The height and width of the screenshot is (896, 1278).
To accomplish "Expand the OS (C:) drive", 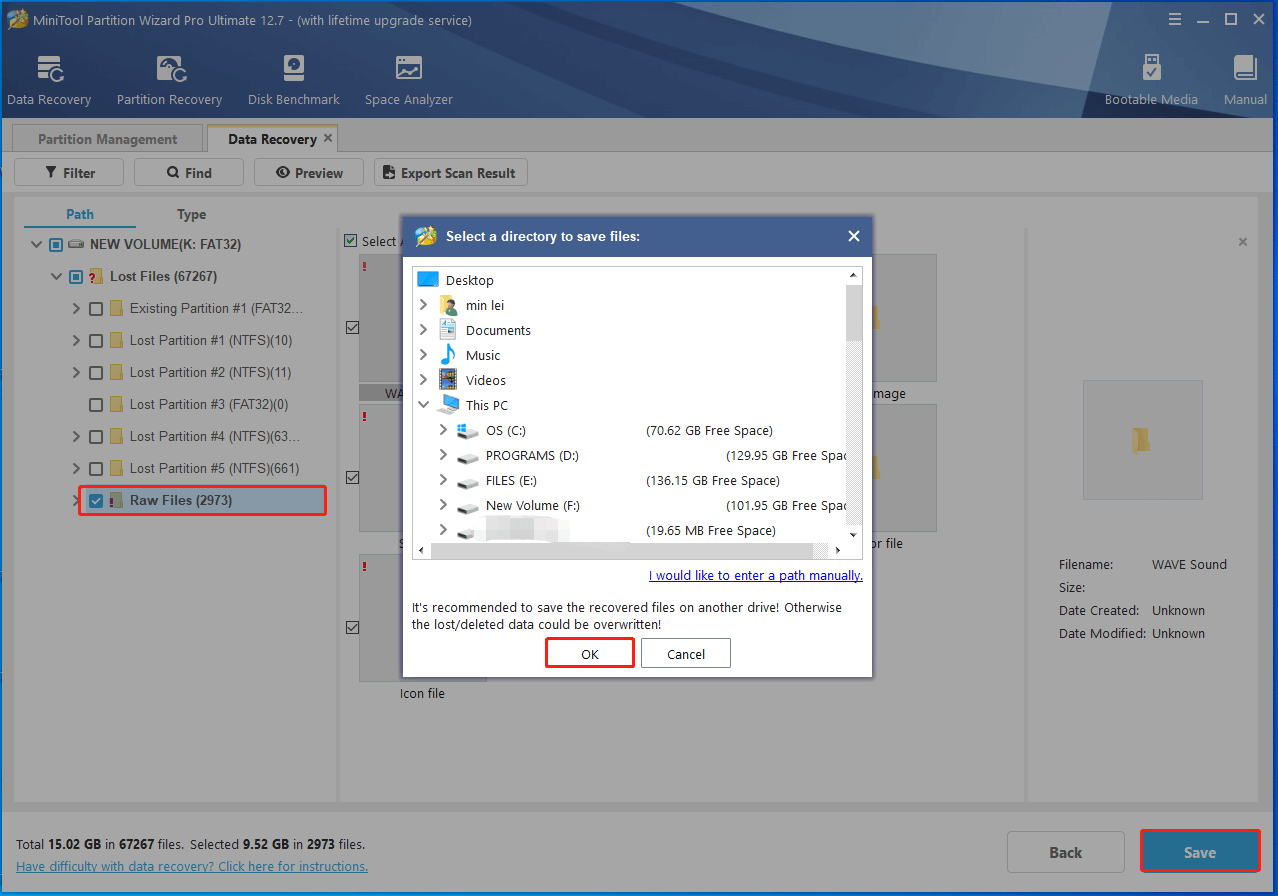I will 443,430.
